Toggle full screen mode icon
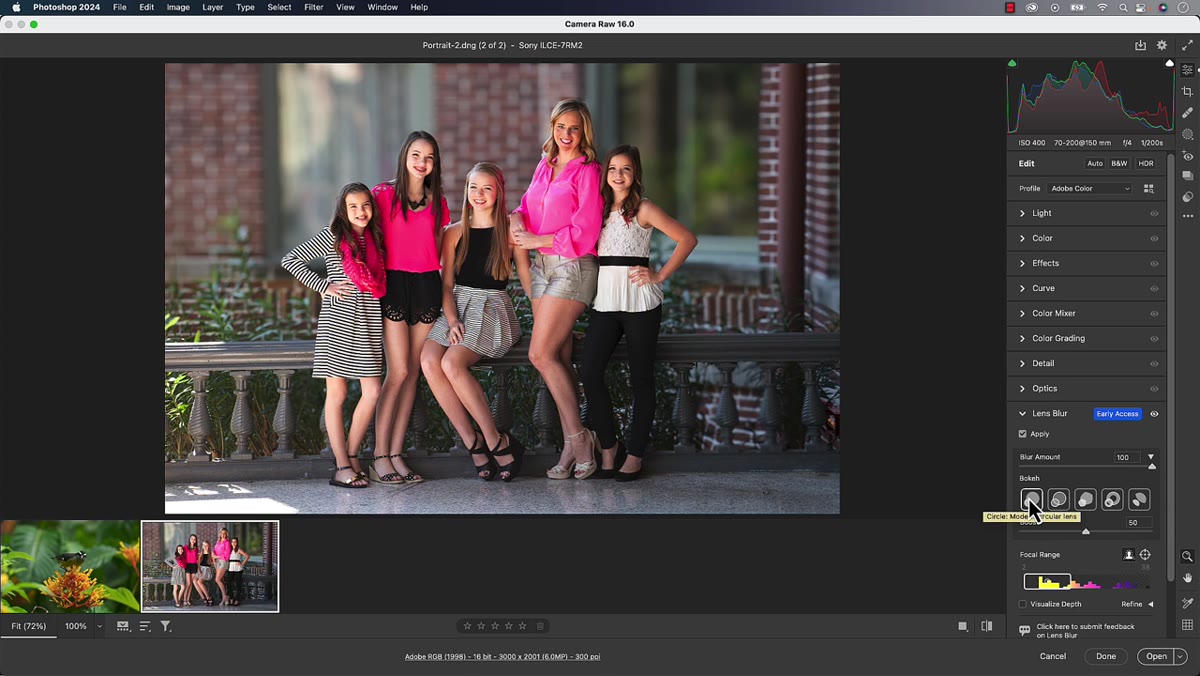 [x=1186, y=45]
